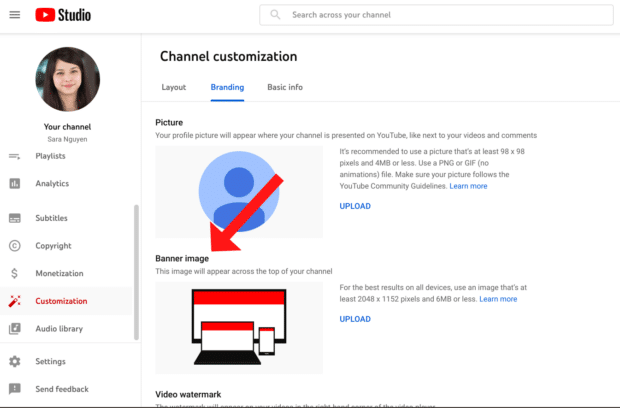Upload a new profile picture
This screenshot has height=408, width=620.
(355, 206)
